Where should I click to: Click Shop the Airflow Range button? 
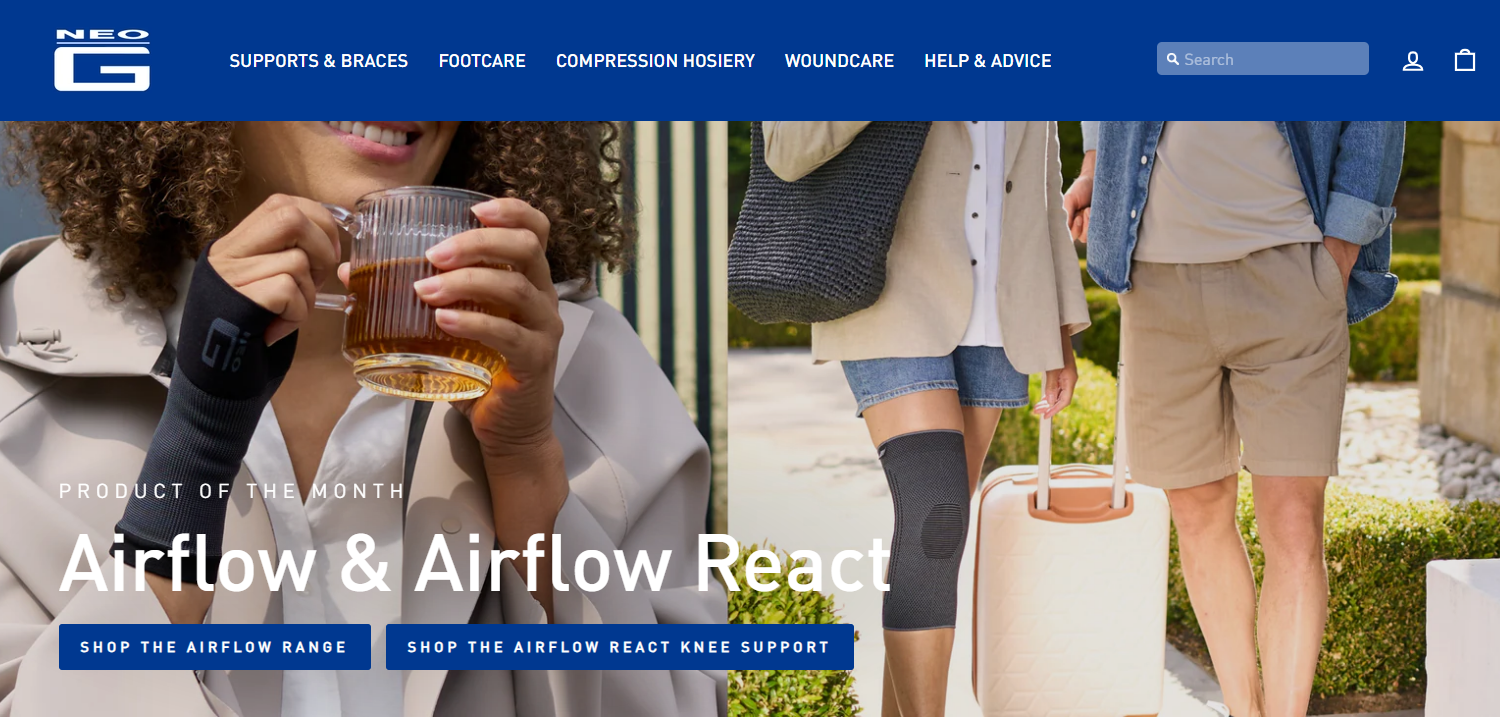pos(215,647)
